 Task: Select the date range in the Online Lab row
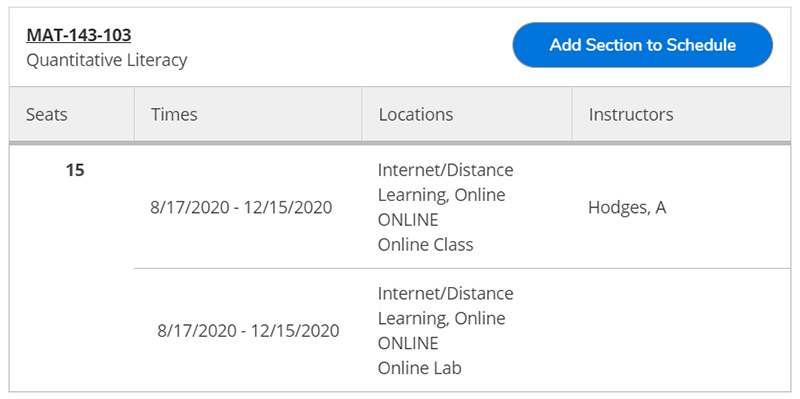click(248, 331)
